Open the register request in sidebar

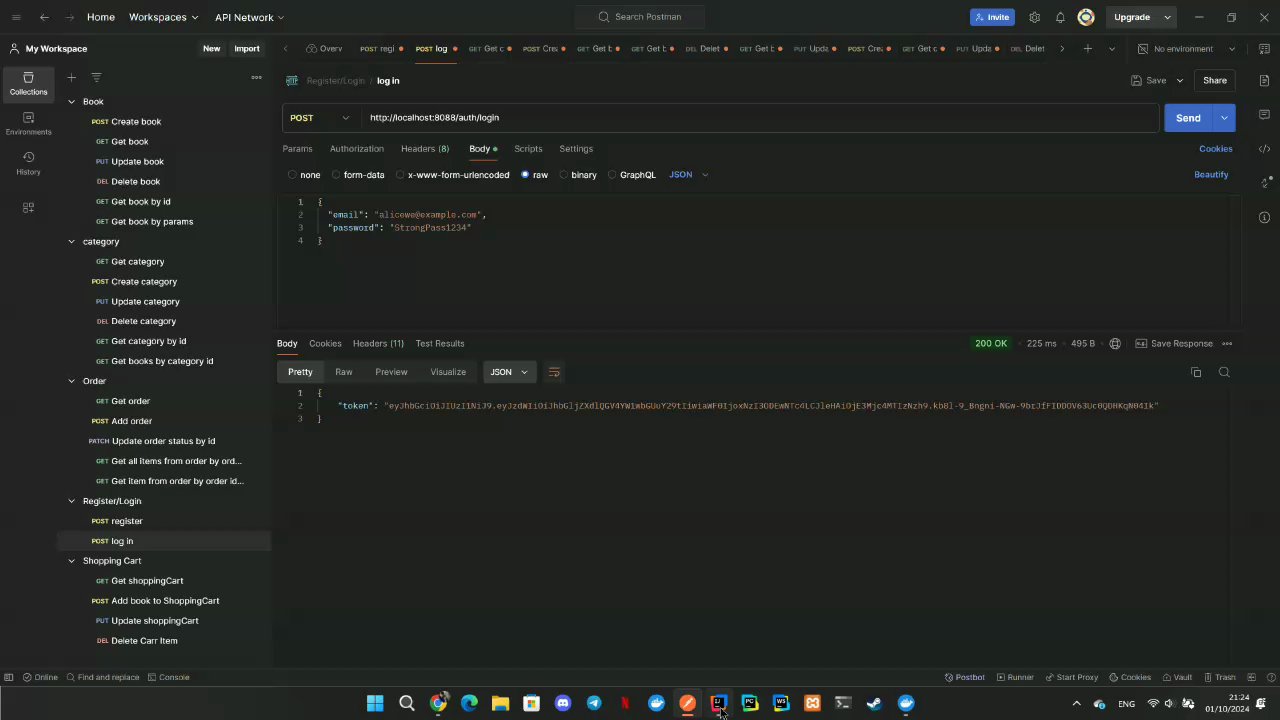coord(126,521)
